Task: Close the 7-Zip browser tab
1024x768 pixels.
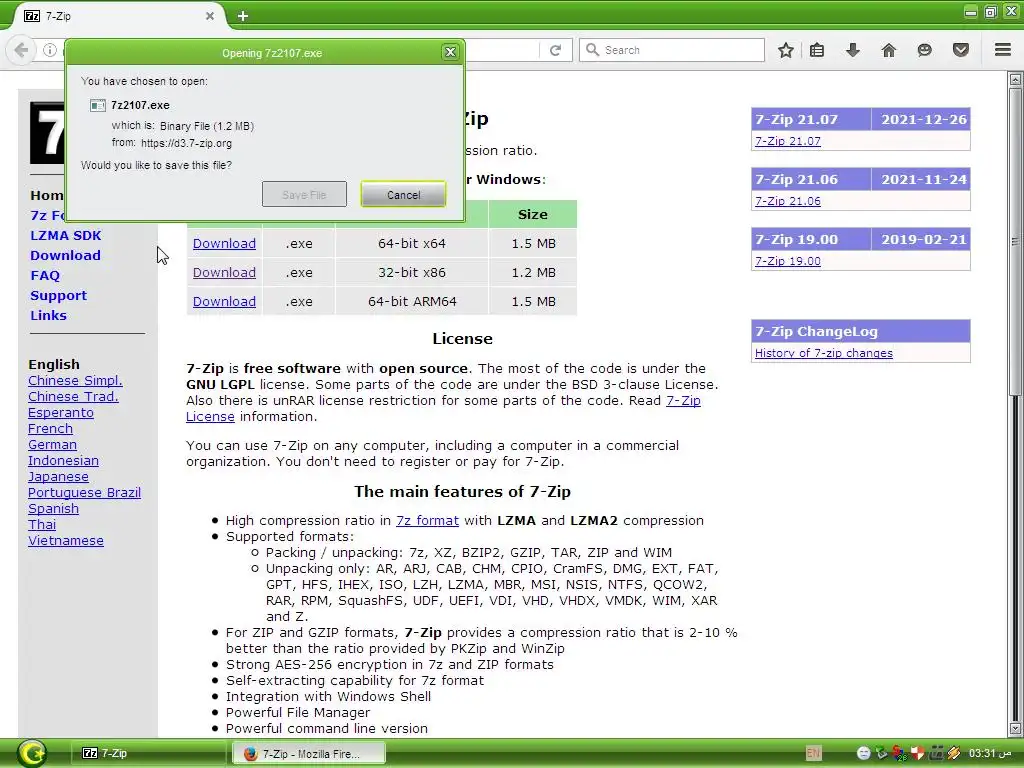Action: pos(210,16)
